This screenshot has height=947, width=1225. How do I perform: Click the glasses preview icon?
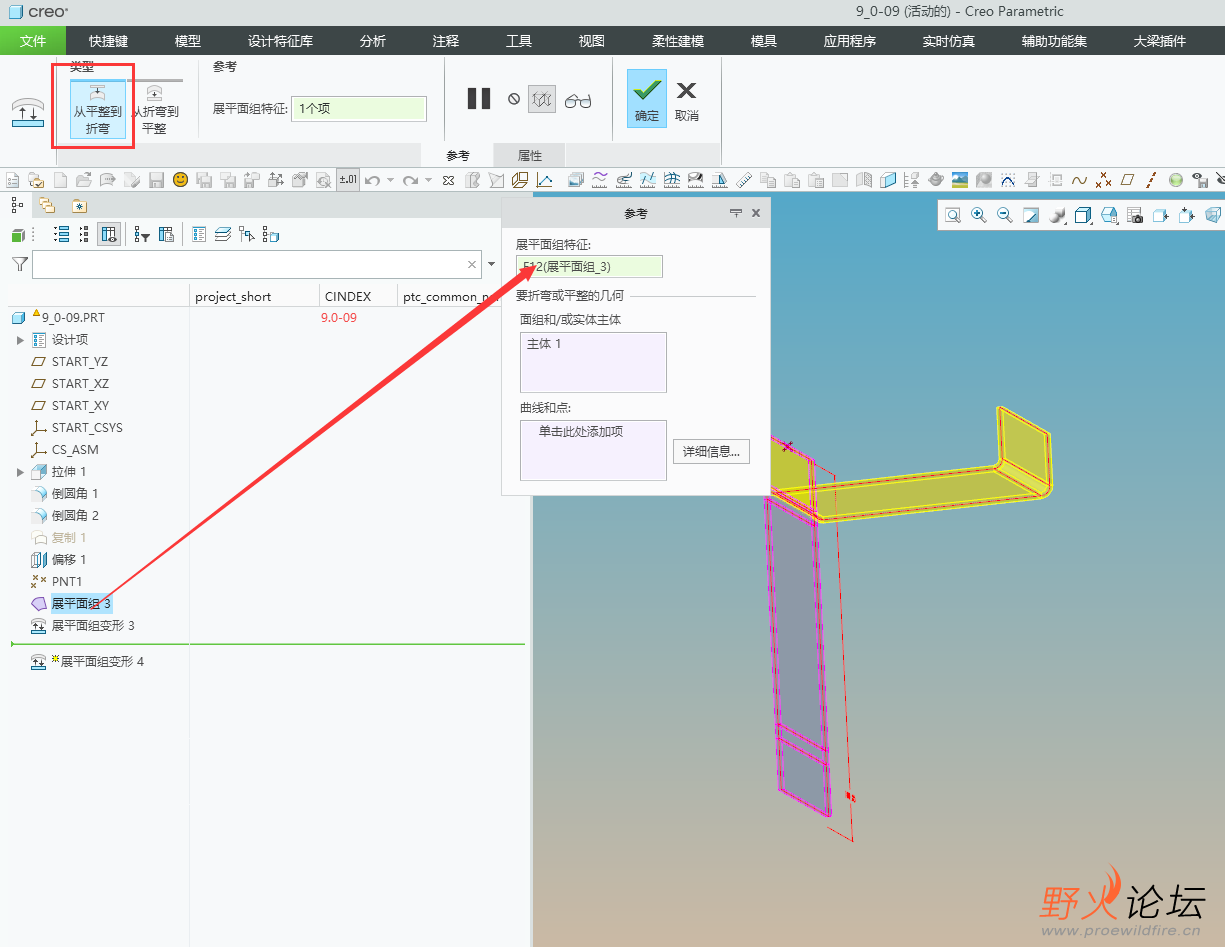(x=578, y=100)
